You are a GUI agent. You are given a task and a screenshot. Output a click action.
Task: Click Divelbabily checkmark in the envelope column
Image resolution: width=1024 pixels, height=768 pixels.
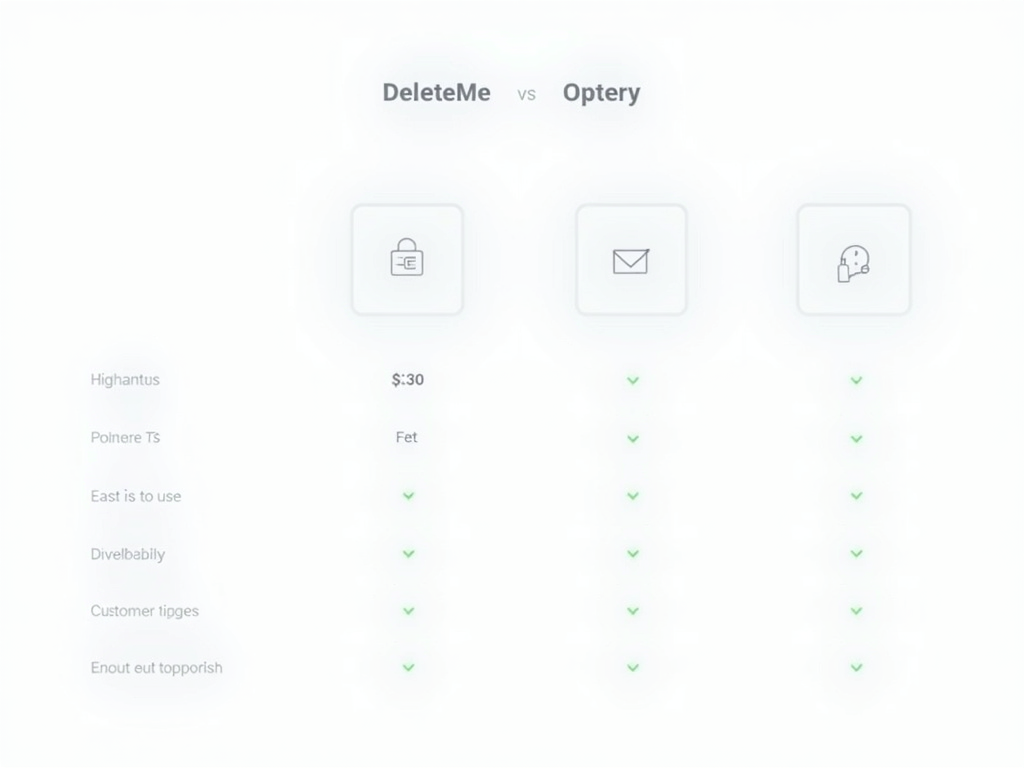click(633, 554)
